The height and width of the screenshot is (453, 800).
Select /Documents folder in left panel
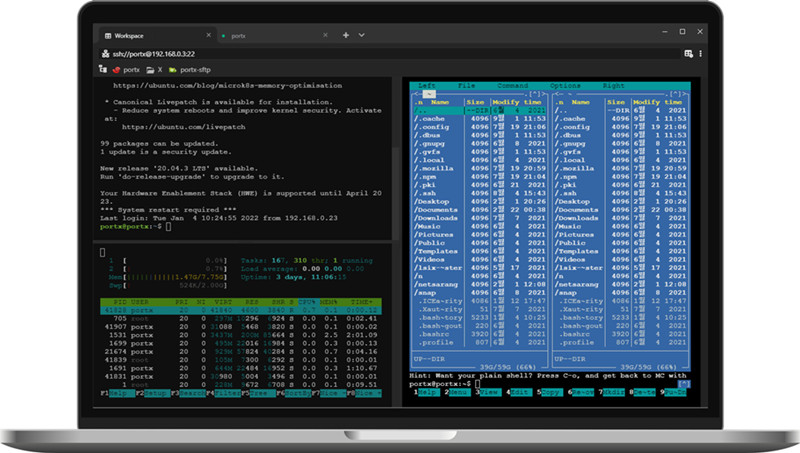point(436,208)
